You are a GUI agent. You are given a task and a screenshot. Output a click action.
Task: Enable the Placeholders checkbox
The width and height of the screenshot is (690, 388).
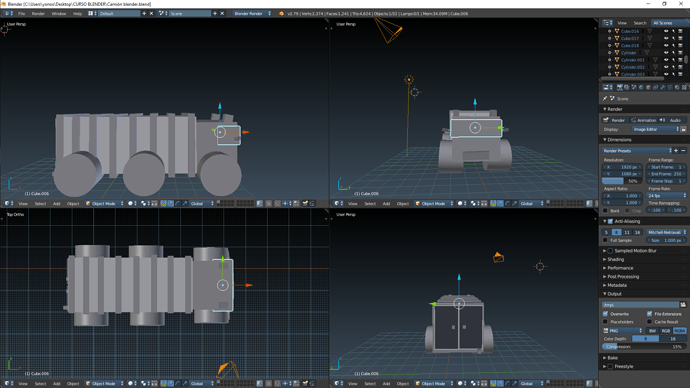(606, 322)
